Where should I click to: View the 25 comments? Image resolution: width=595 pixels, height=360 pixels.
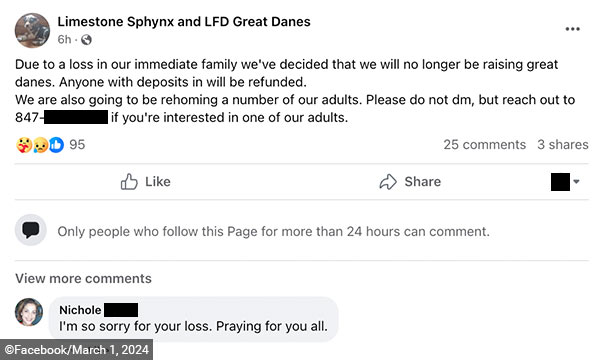(x=485, y=145)
